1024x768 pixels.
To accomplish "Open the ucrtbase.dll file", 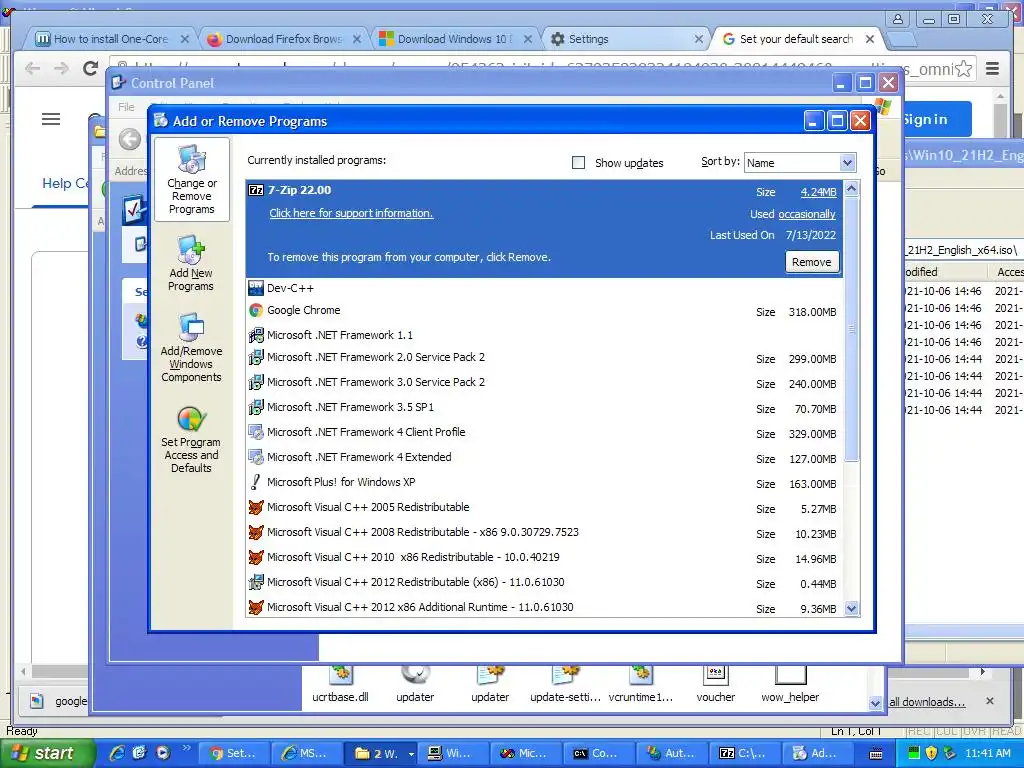I will tap(340, 684).
